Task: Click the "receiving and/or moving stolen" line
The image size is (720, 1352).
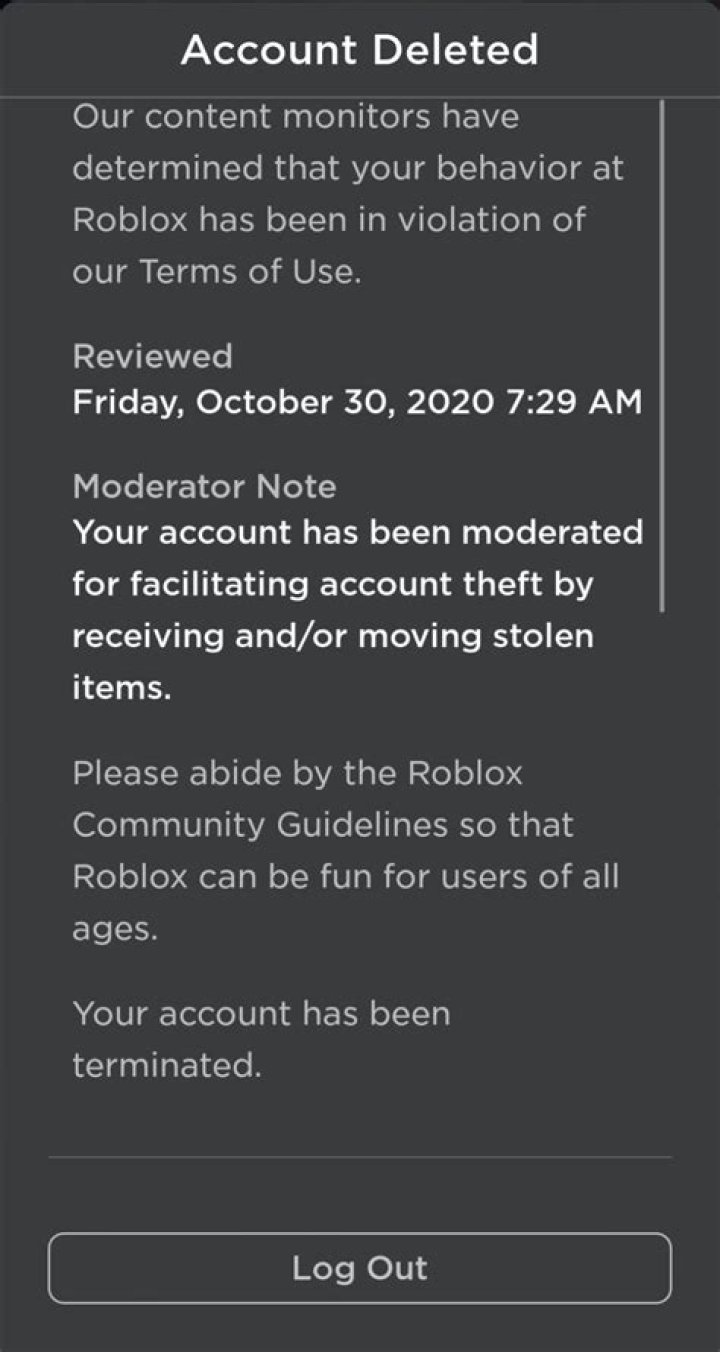Action: tap(332, 636)
